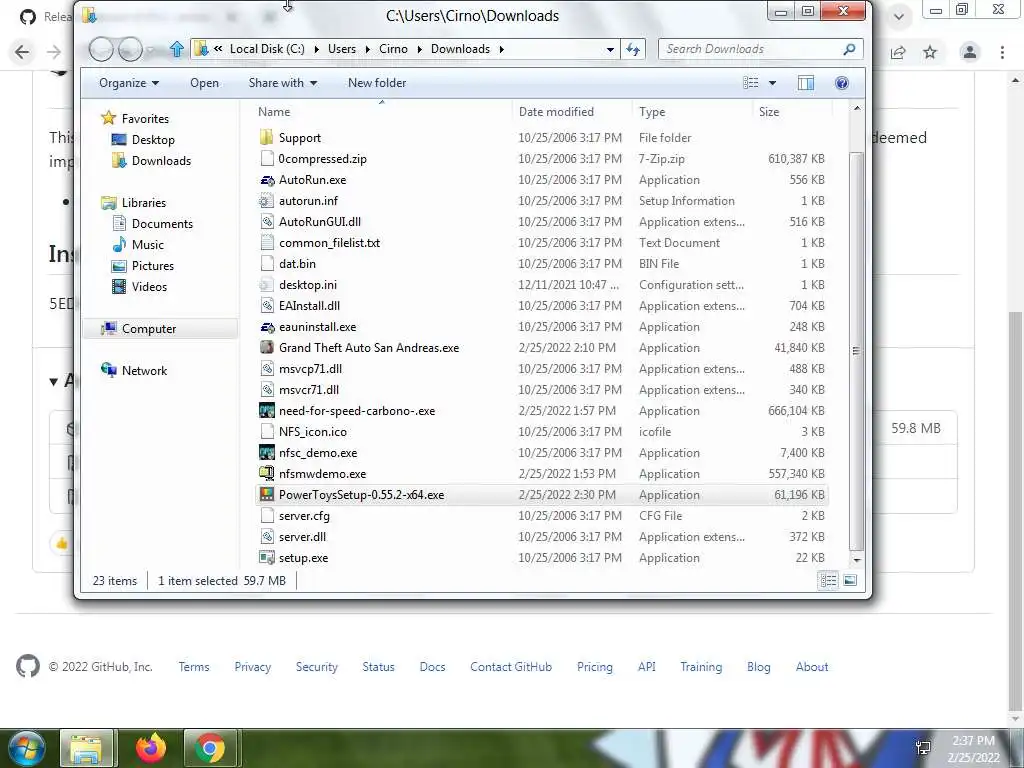Click the Change your view icon
The height and width of the screenshot is (768, 1024).
pos(751,83)
